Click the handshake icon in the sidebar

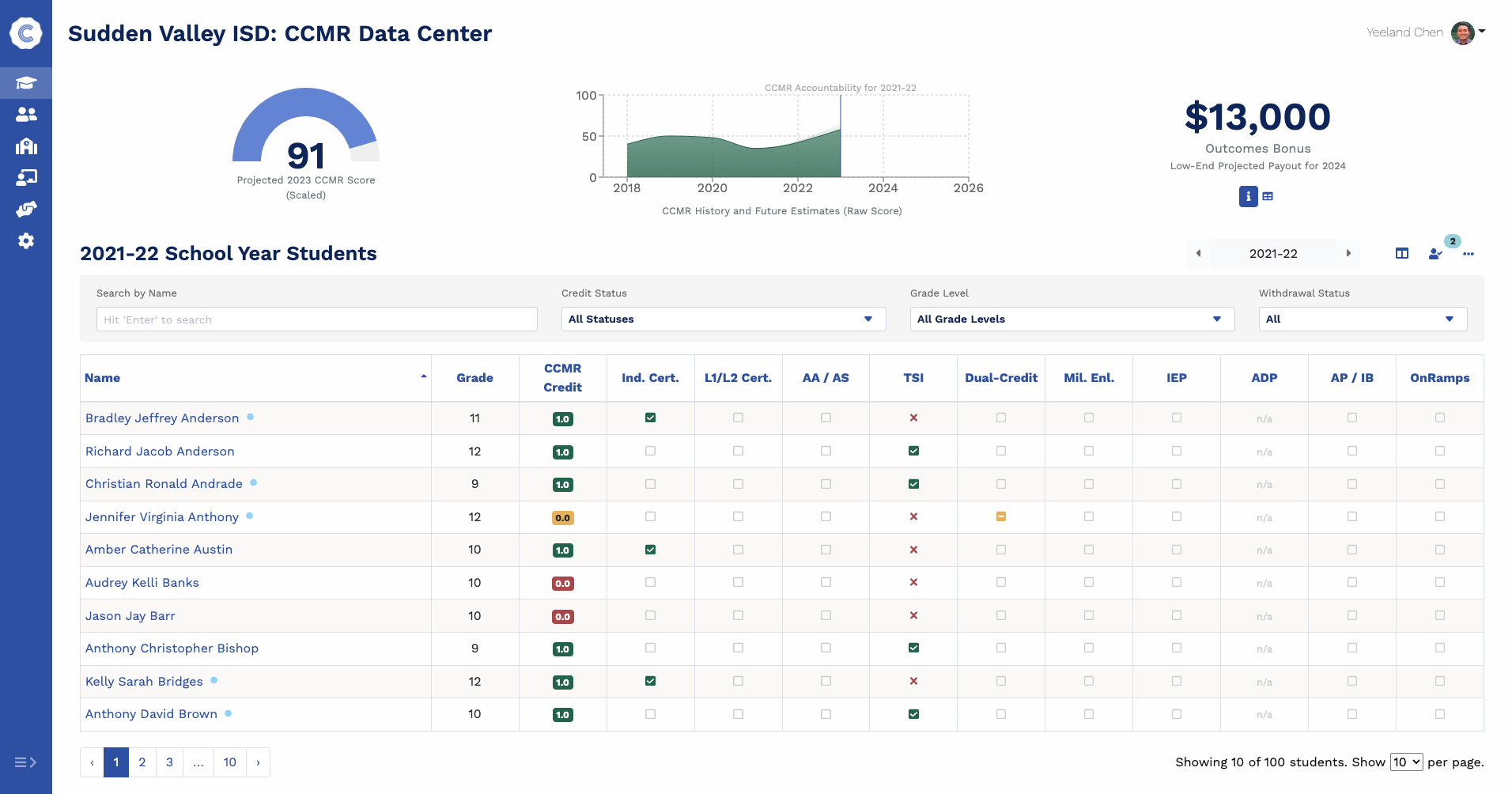(x=26, y=209)
